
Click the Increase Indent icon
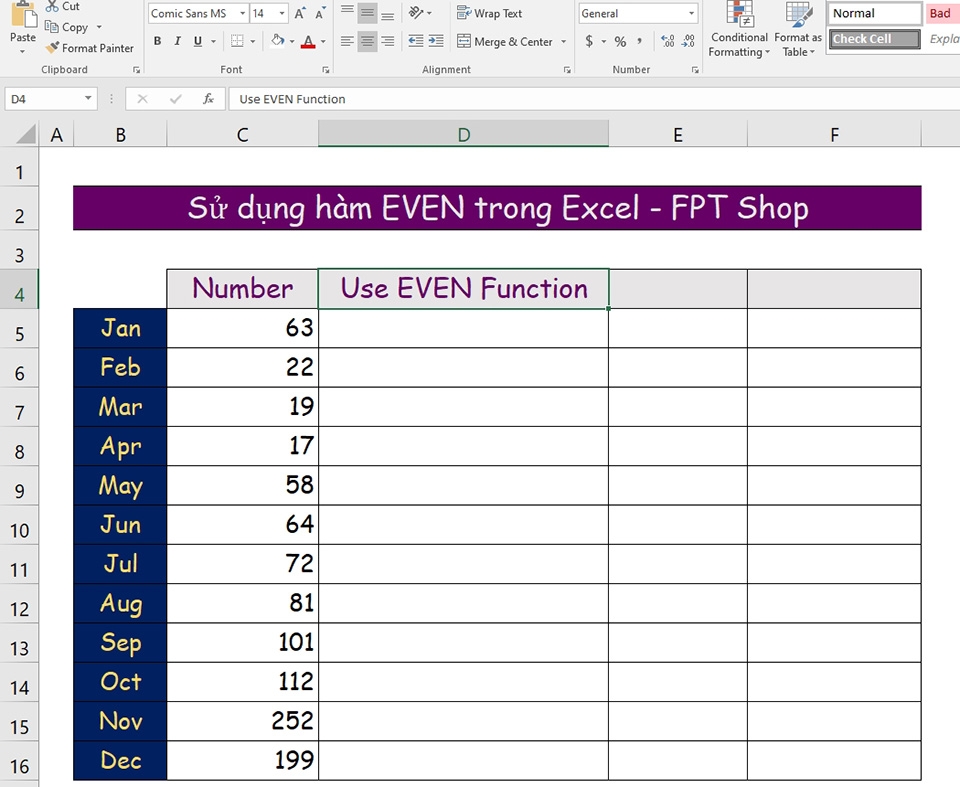436,41
